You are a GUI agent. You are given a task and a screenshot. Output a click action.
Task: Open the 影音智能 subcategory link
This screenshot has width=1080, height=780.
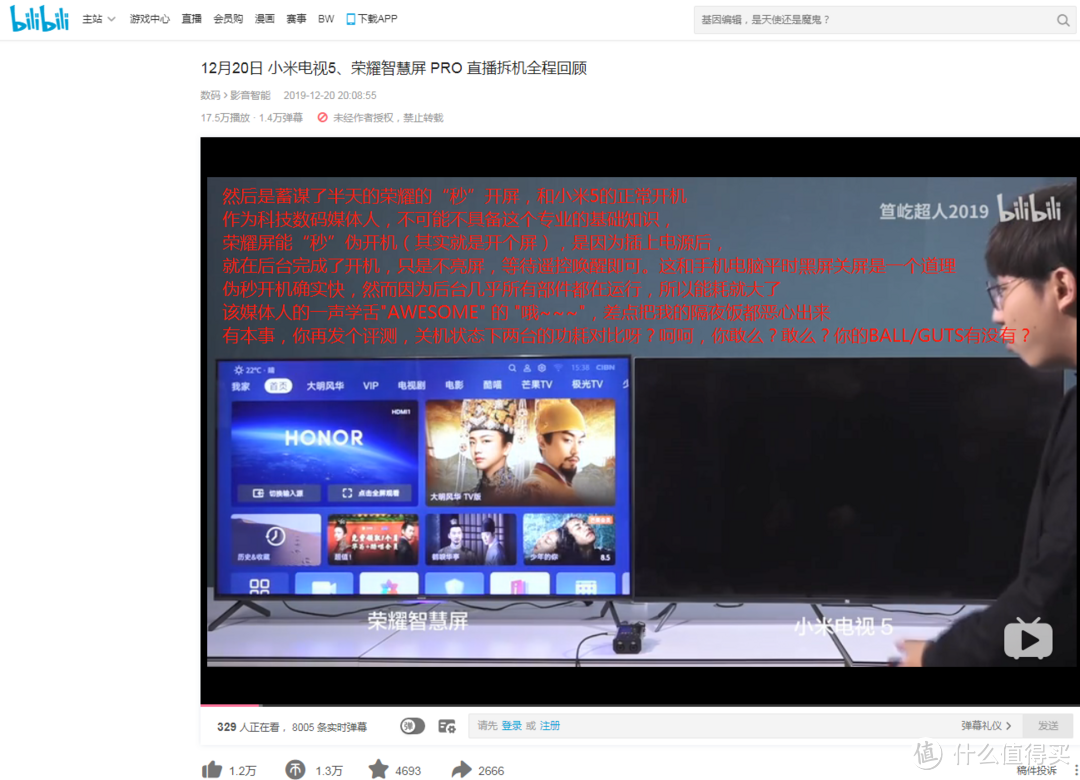[x=250, y=95]
